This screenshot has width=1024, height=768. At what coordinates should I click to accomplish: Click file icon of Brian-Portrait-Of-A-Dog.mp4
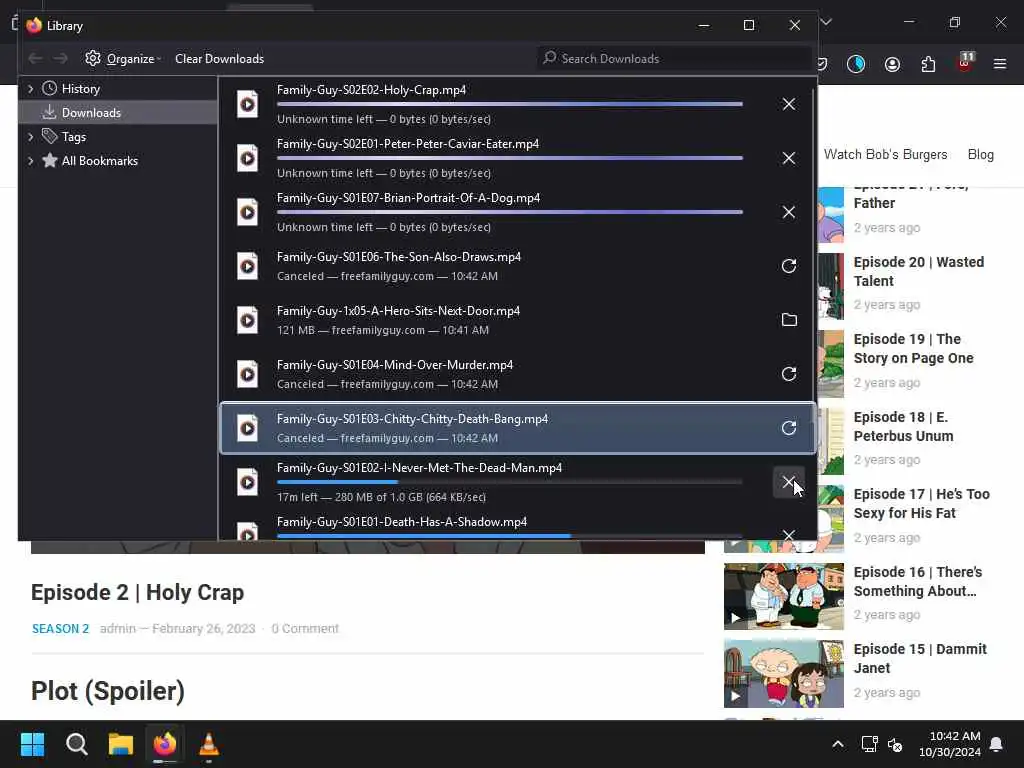click(247, 212)
